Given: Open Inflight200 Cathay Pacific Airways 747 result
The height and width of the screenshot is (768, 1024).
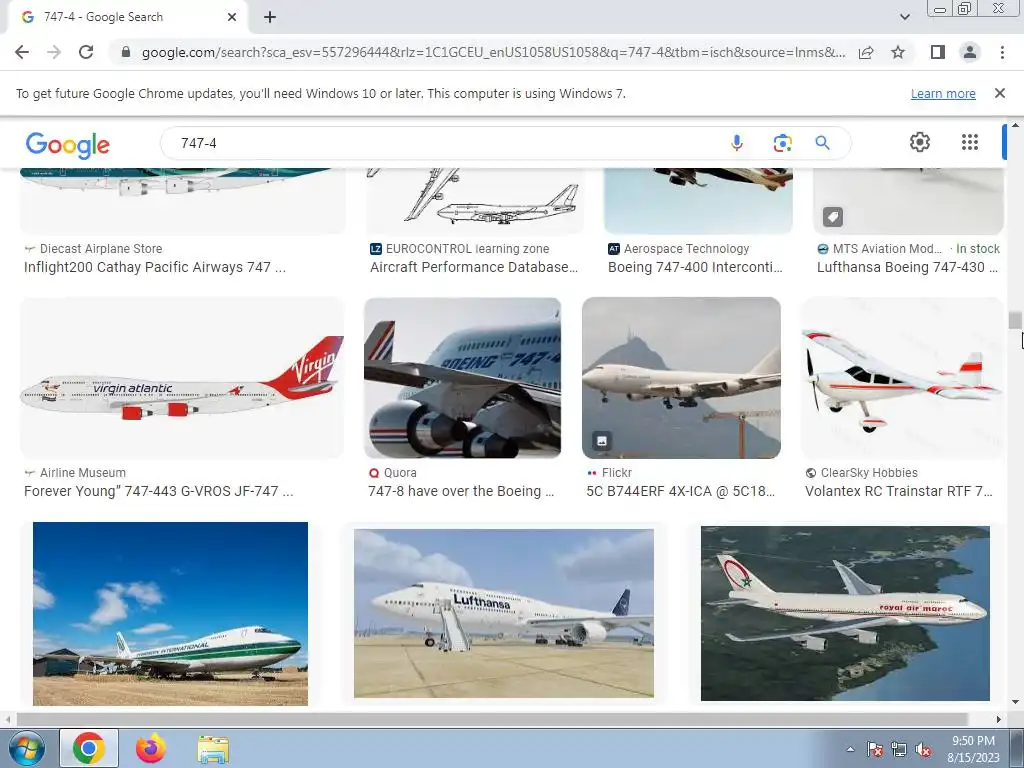Looking at the screenshot, I should tap(155, 267).
